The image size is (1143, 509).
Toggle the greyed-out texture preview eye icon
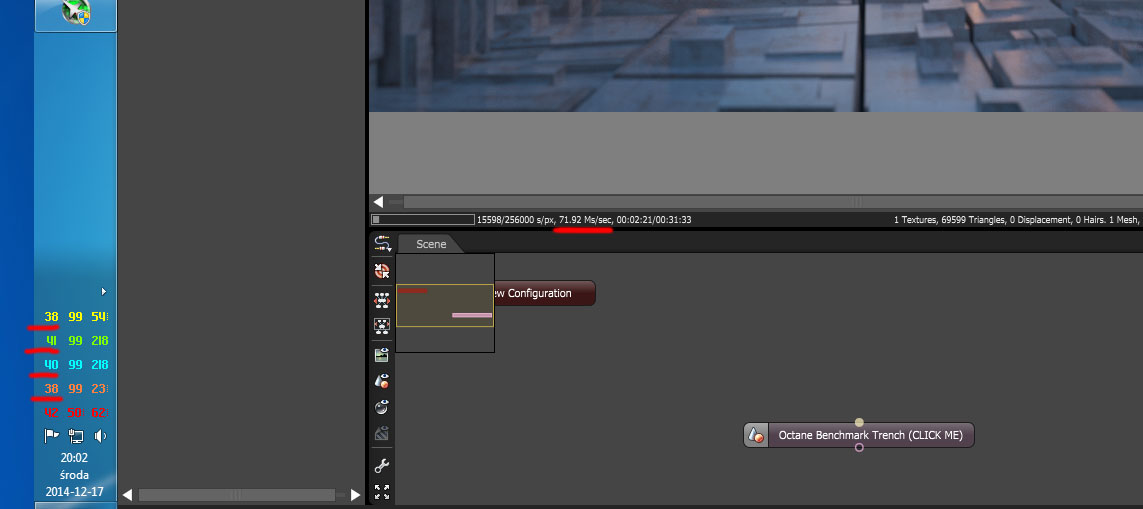coord(381,432)
